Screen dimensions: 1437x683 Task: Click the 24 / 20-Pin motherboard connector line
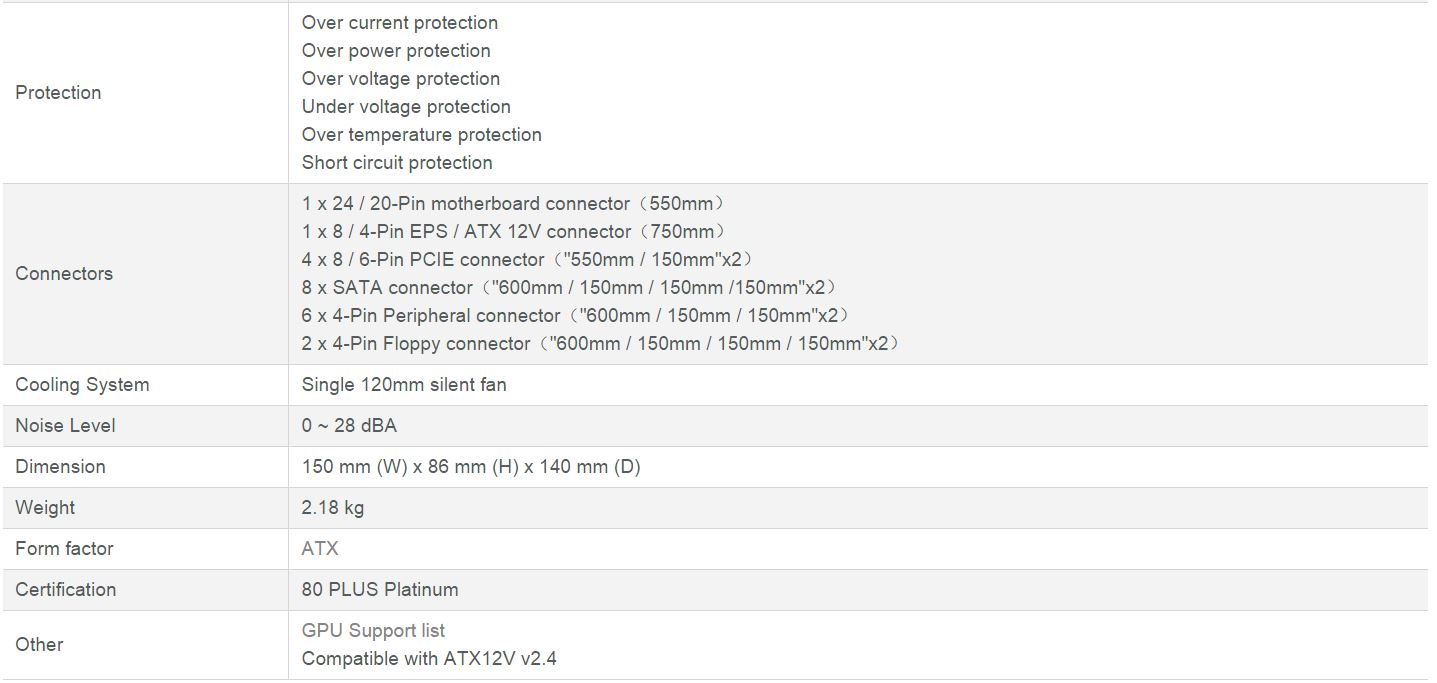point(513,204)
